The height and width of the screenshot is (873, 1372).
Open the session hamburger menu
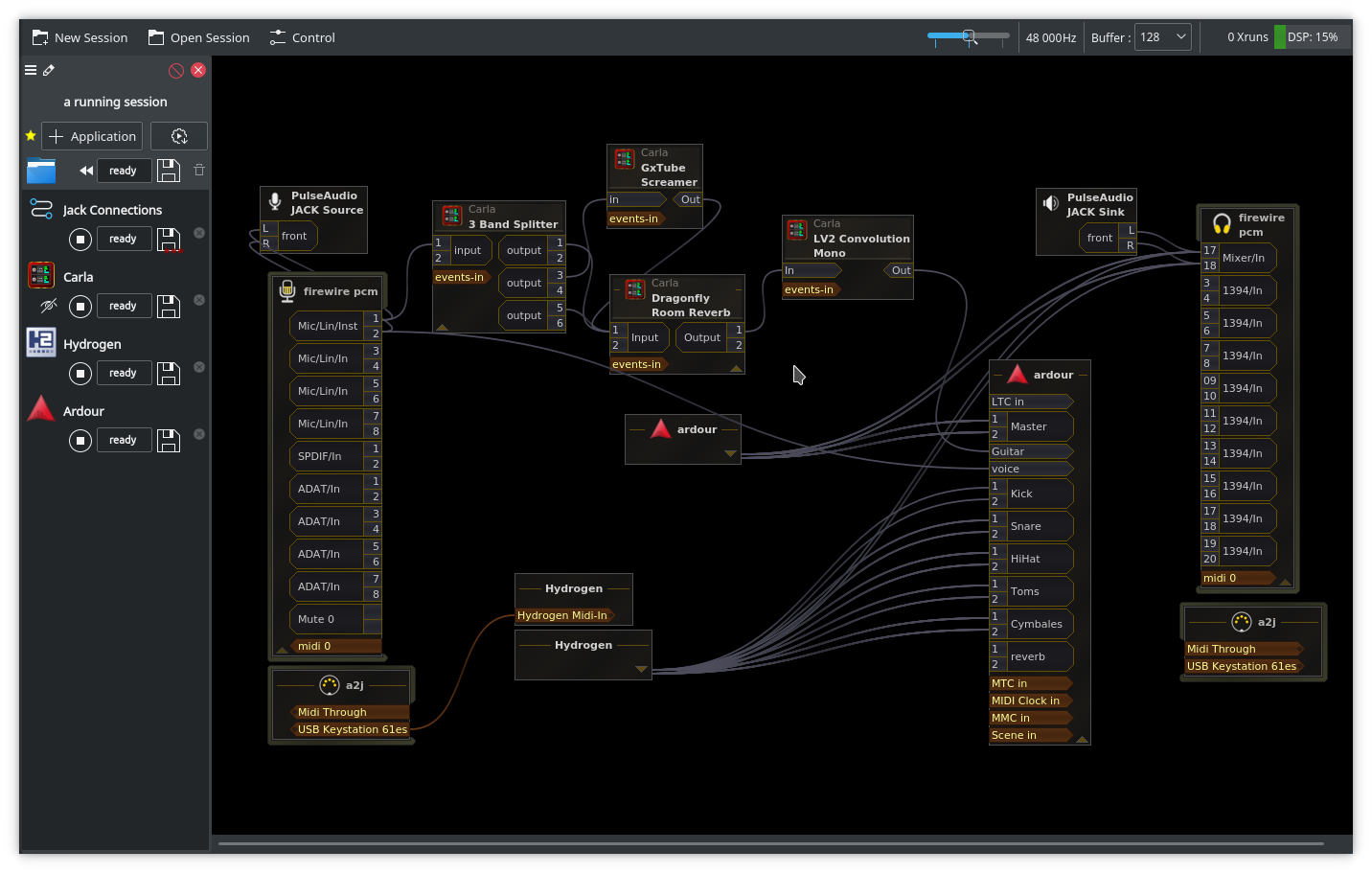click(31, 70)
